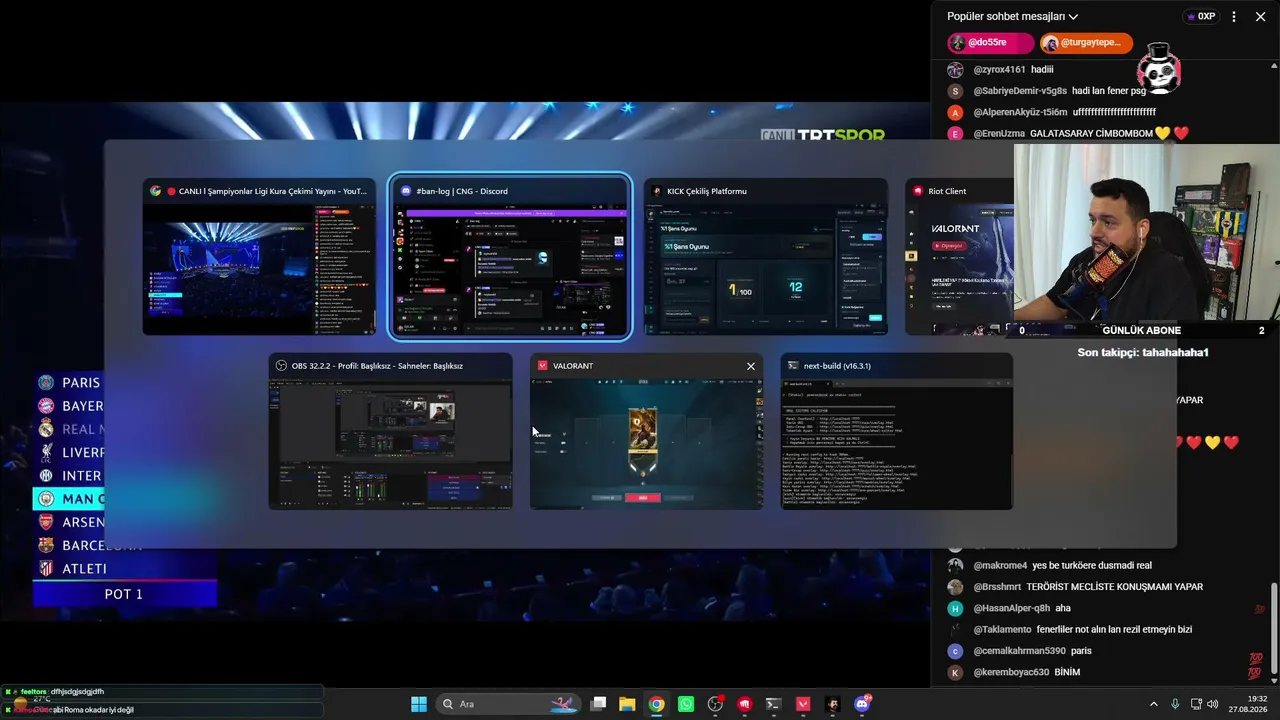Screen dimensions: 1280x720
Task: Click the chat message 'hadiii'
Action: pyautogui.click(x=1042, y=70)
